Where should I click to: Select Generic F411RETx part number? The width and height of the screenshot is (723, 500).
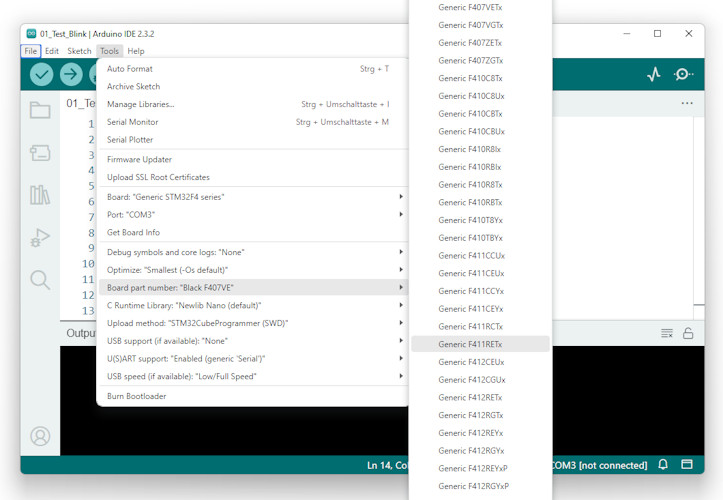(x=480, y=344)
